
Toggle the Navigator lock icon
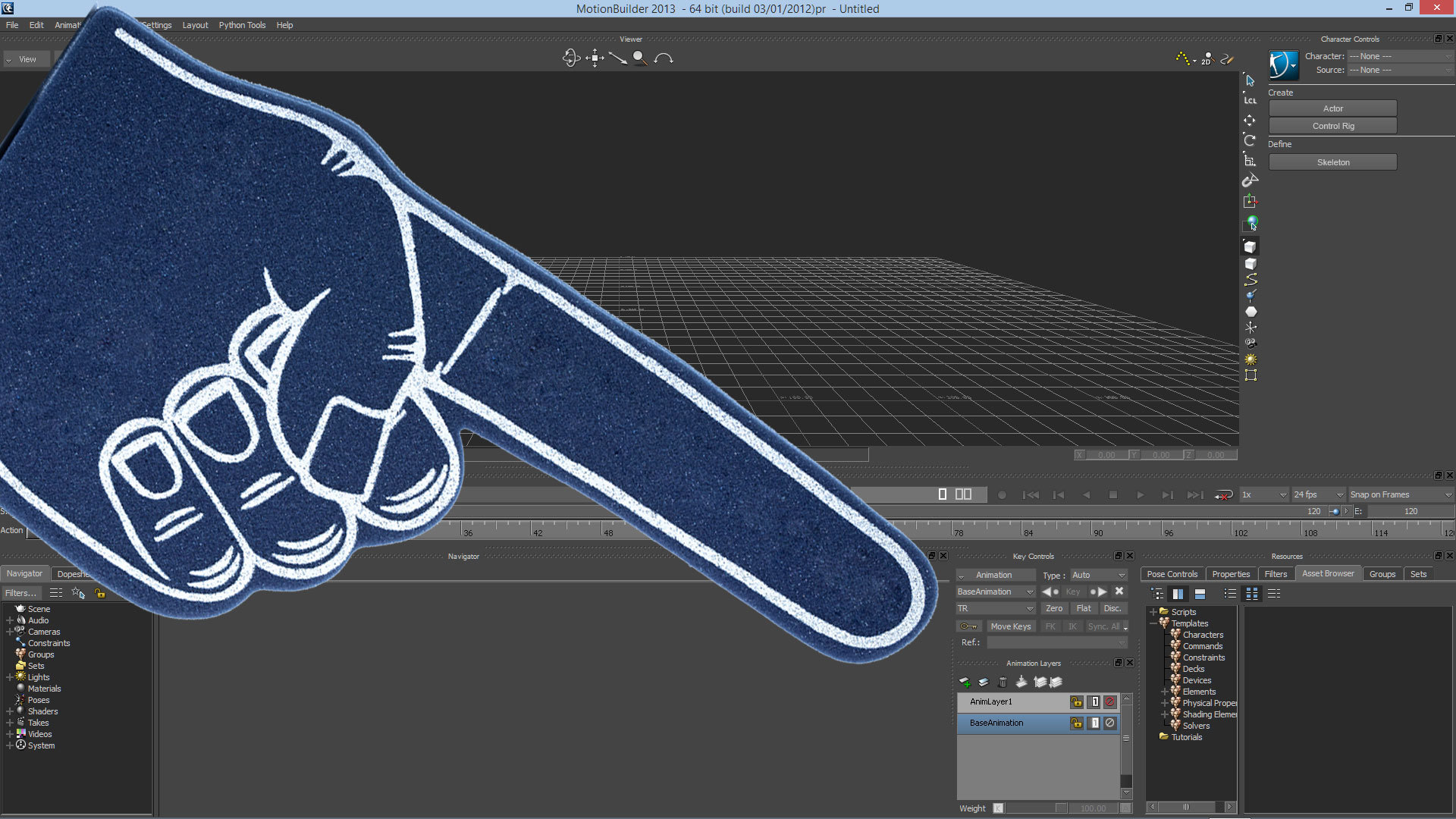coord(99,593)
